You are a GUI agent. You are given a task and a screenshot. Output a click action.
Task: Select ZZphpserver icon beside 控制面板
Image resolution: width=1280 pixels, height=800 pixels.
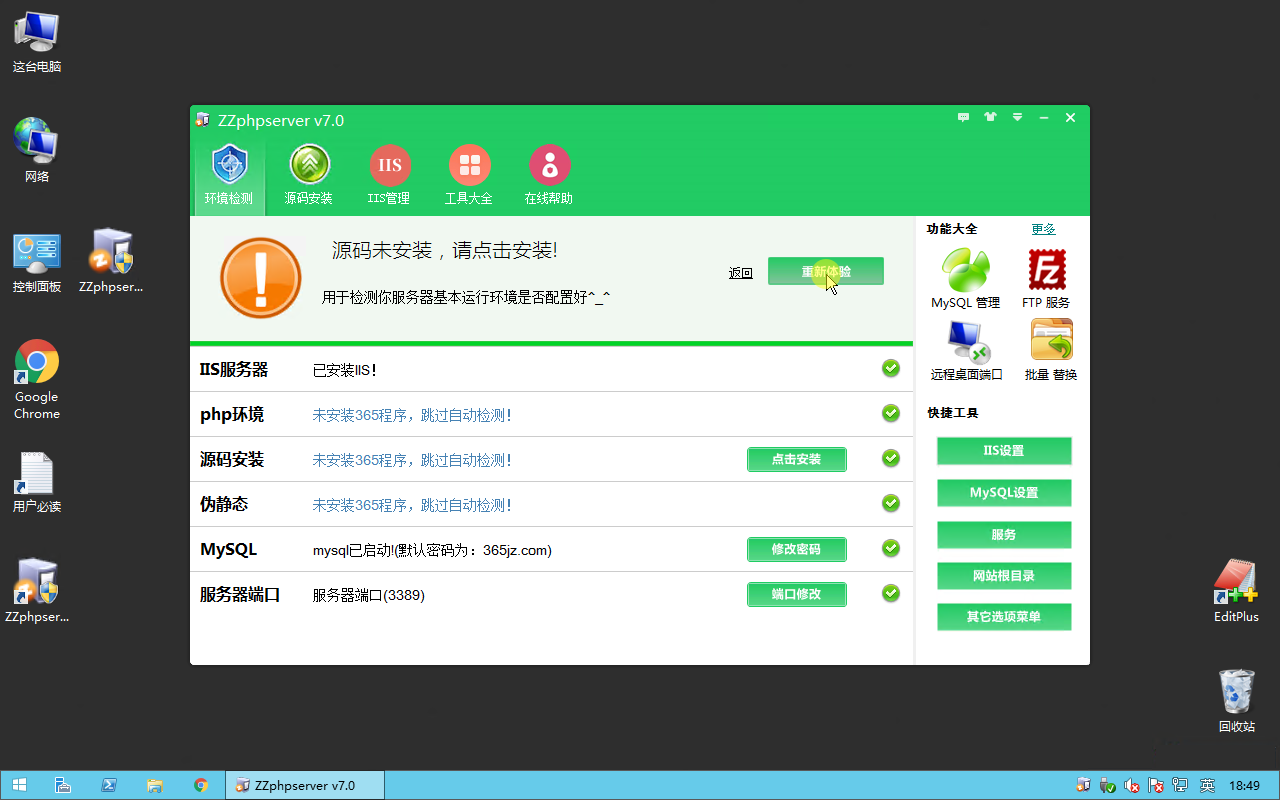tap(111, 262)
